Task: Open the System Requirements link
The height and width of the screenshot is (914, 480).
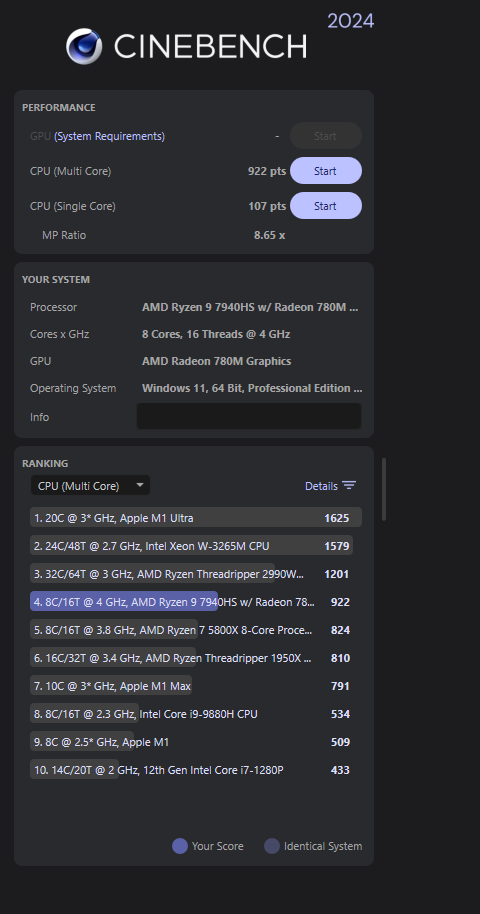Action: (x=110, y=136)
